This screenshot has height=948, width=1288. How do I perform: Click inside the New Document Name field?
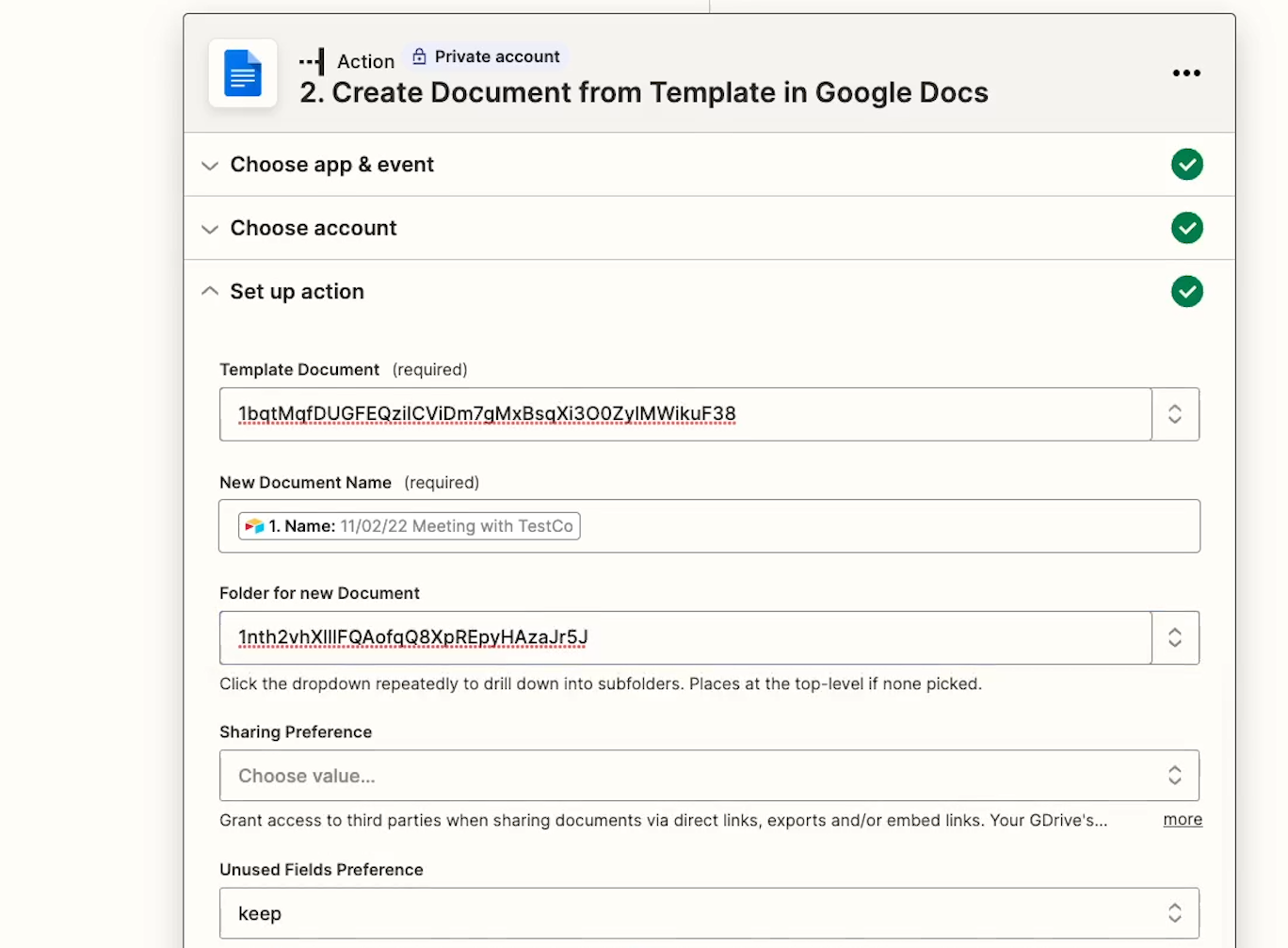[x=709, y=526]
